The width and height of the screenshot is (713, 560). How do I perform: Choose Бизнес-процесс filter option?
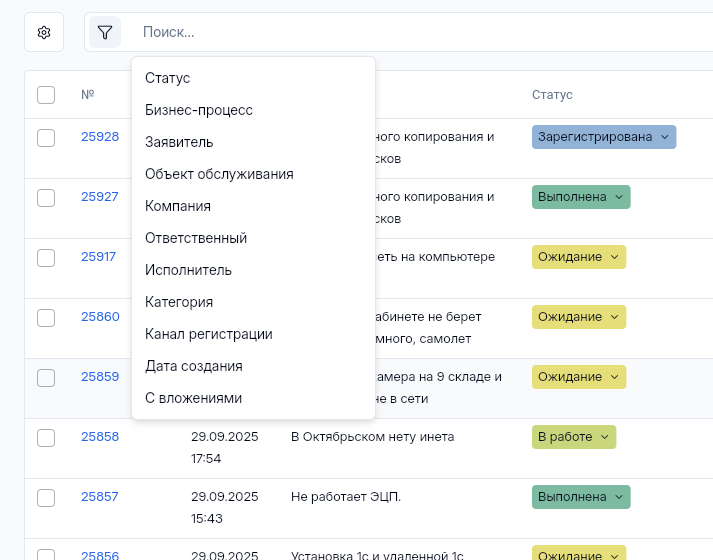tap(199, 110)
